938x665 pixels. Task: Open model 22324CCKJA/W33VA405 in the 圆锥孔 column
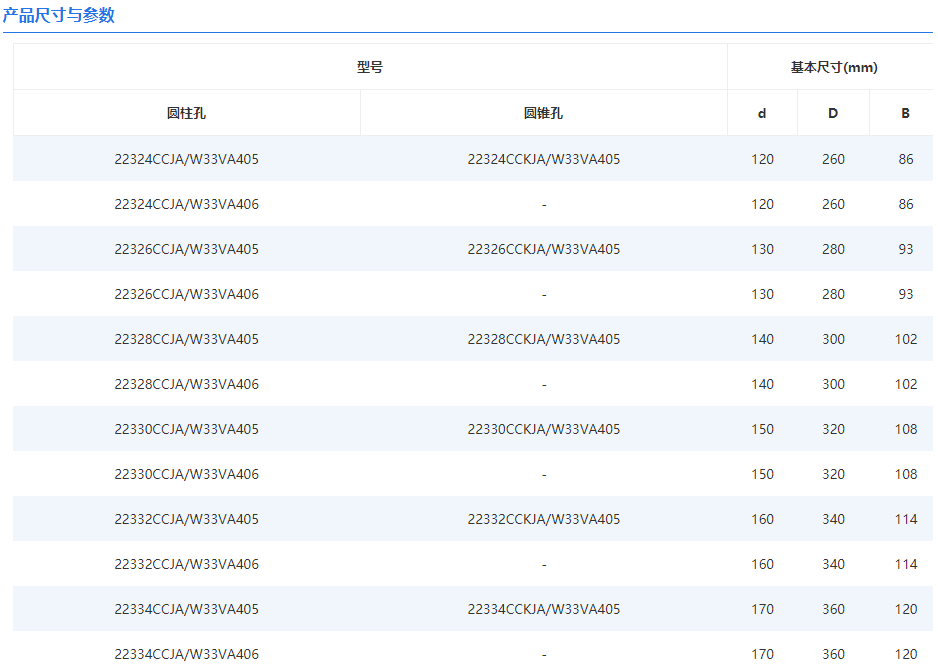pyautogui.click(x=543, y=159)
